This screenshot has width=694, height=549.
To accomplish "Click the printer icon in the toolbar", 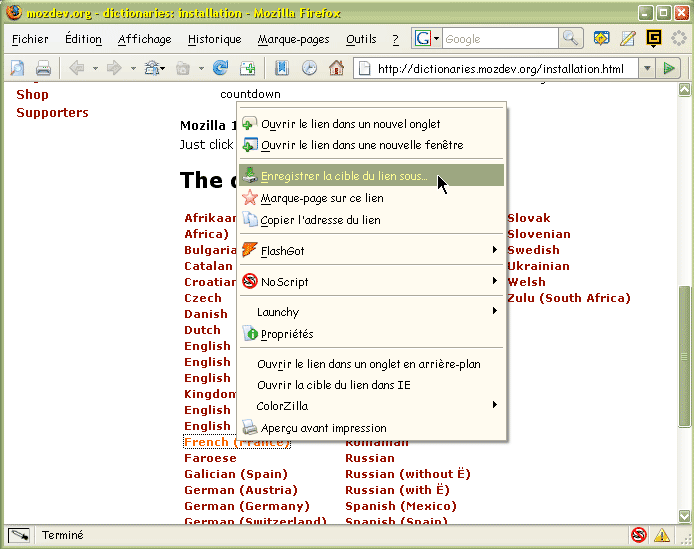I will [x=43, y=69].
